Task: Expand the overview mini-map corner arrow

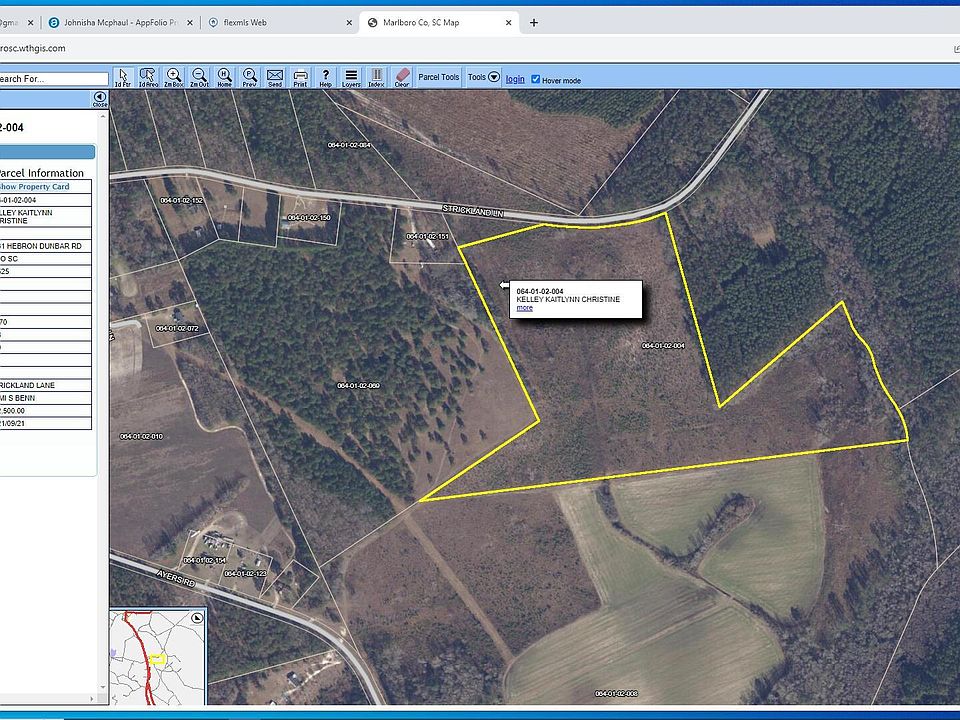Action: point(197,618)
